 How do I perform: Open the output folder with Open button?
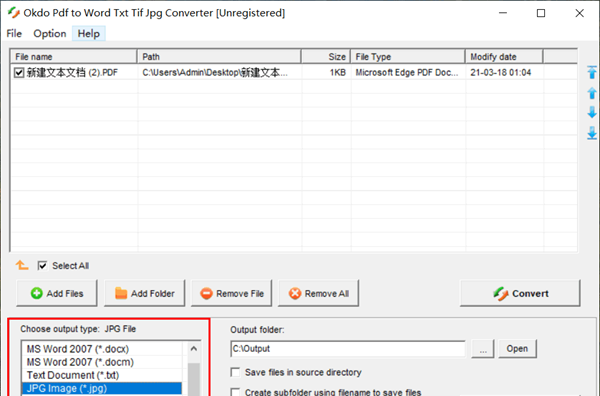pyautogui.click(x=517, y=349)
